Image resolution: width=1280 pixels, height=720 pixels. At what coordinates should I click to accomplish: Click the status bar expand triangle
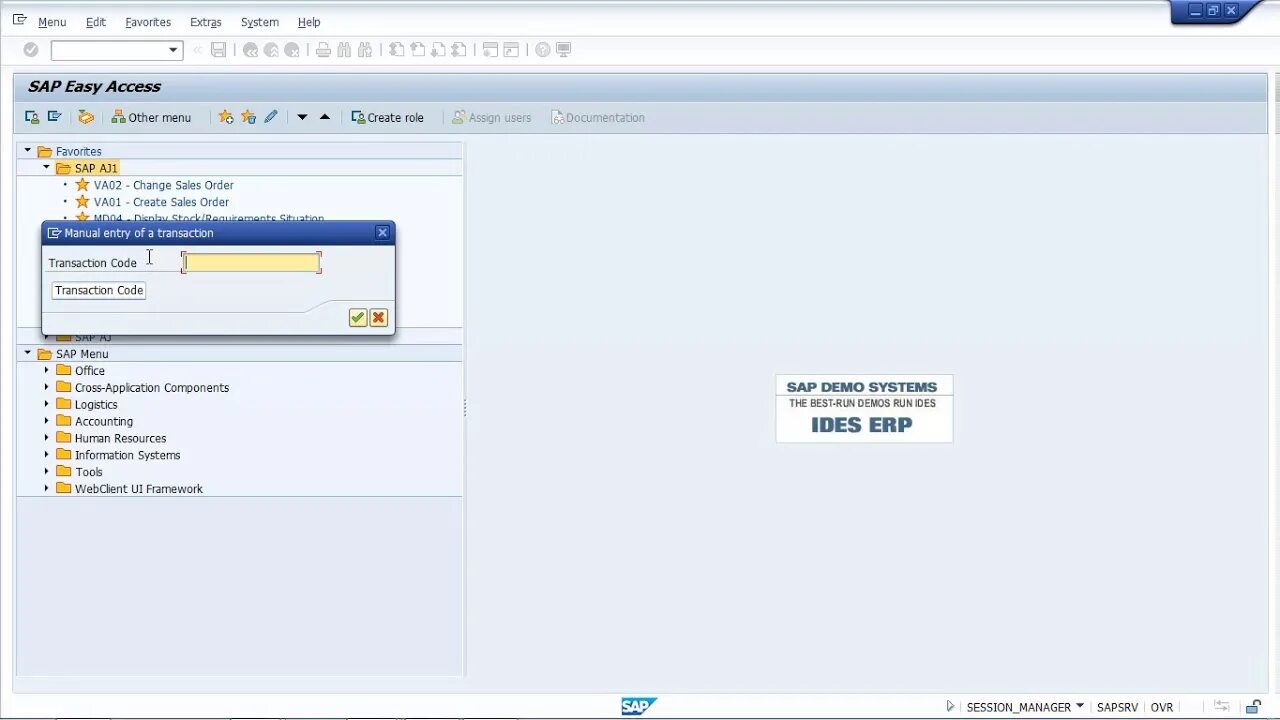pos(951,706)
